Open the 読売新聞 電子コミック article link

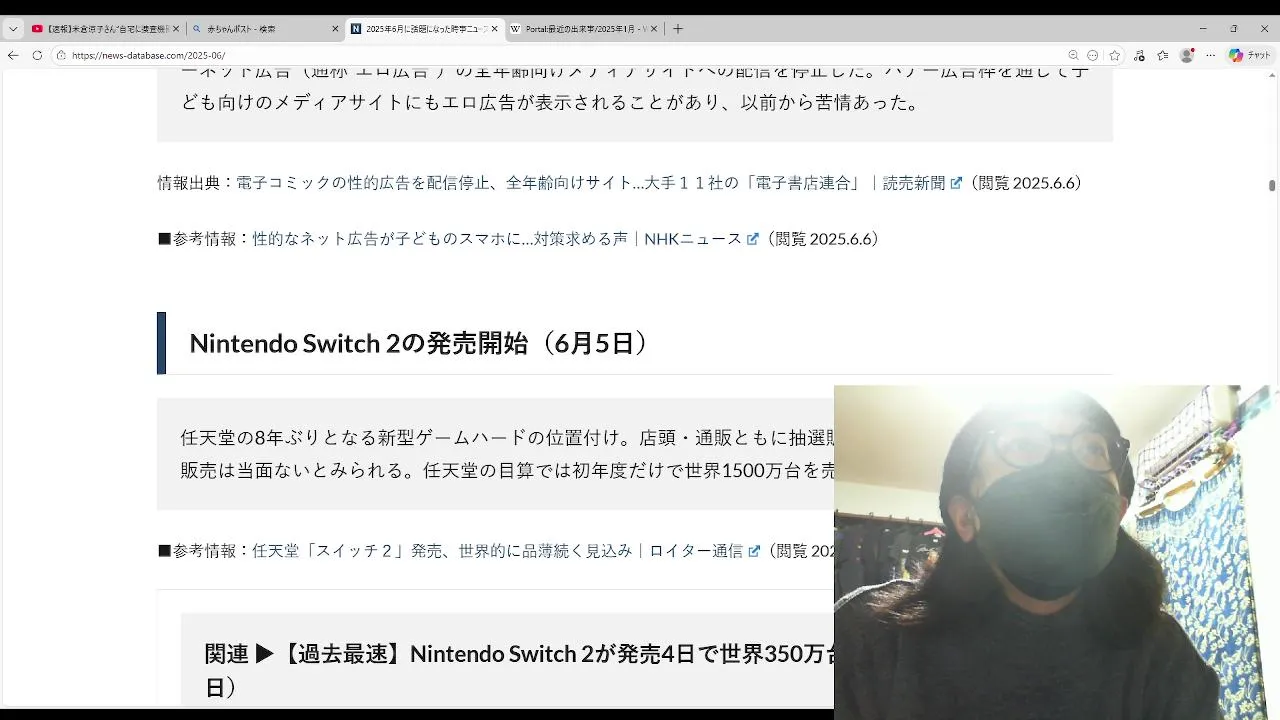point(590,183)
